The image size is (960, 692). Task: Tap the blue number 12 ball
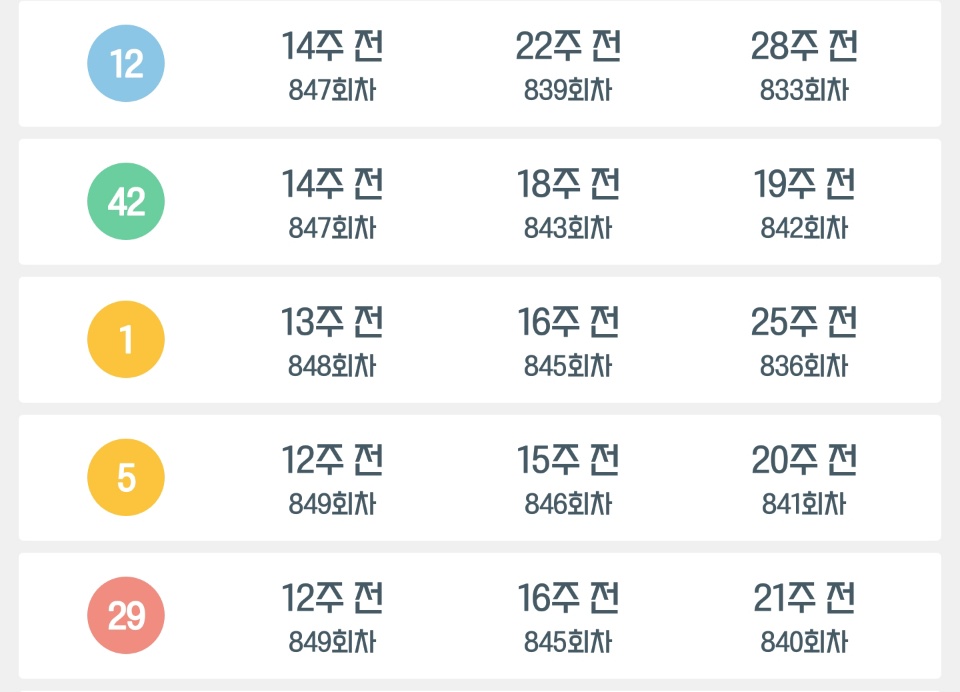[126, 63]
